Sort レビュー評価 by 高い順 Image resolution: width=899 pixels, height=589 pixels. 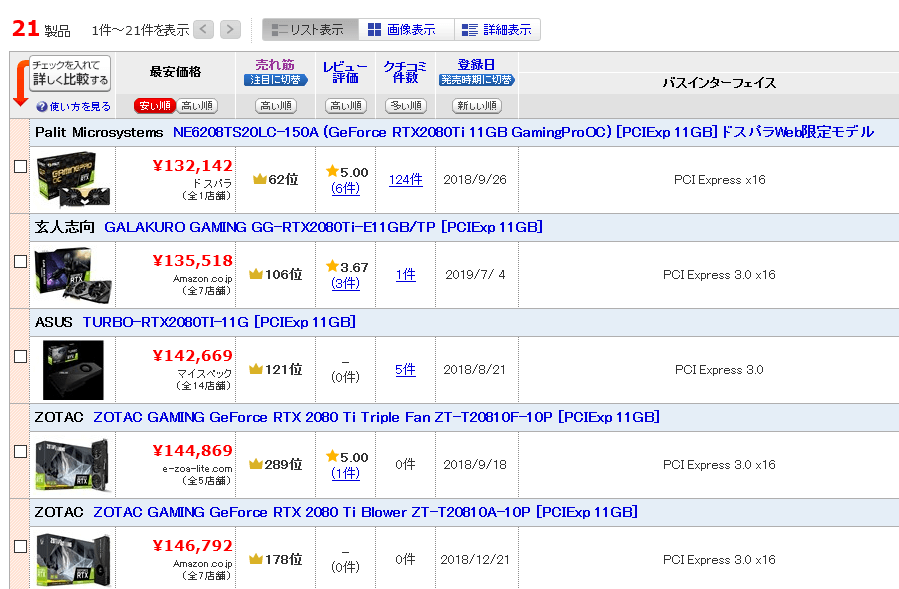[x=346, y=106]
